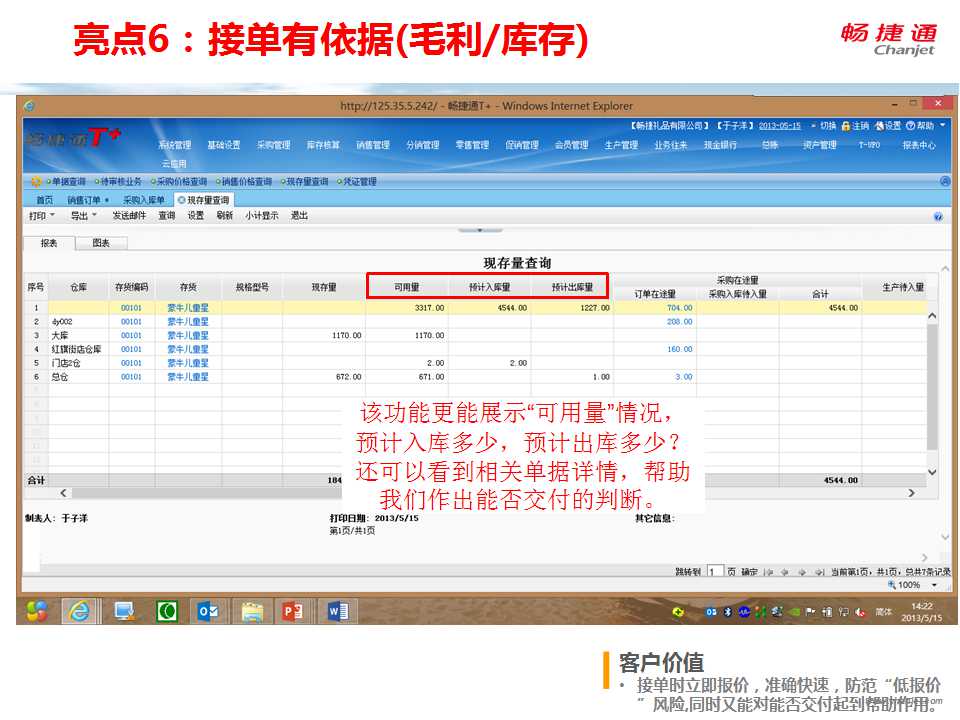The height and width of the screenshot is (720, 960).
Task: Click the blue help icon right of toolbar
Action: coord(937,216)
